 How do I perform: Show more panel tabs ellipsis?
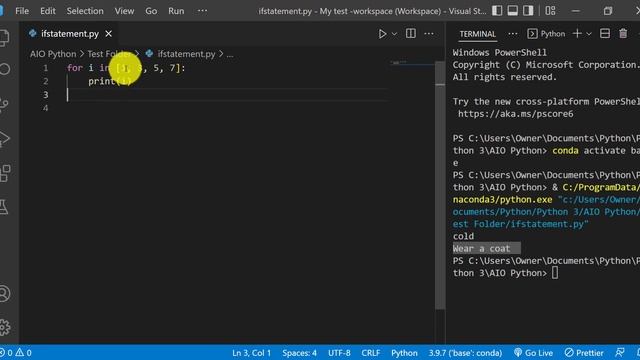tap(513, 34)
